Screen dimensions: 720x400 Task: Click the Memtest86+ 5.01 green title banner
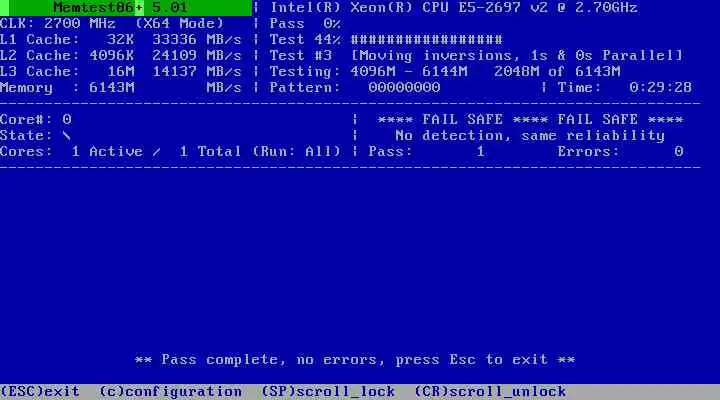pos(126,8)
